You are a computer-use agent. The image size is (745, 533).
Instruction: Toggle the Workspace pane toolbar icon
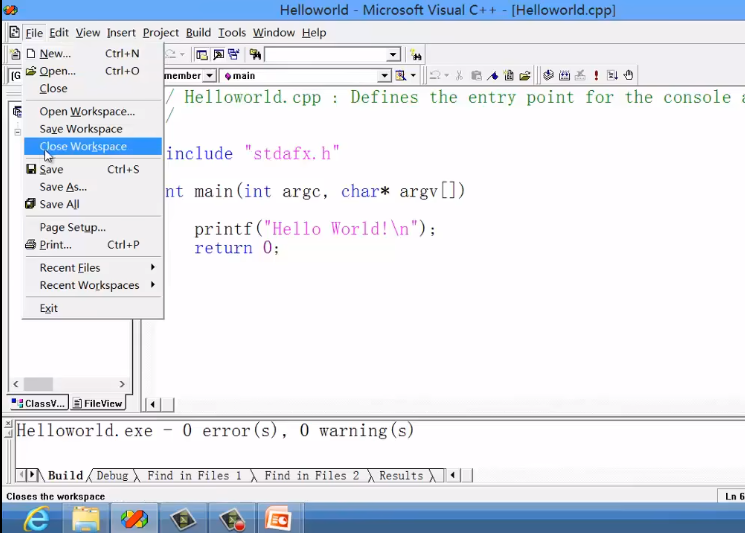coord(202,55)
